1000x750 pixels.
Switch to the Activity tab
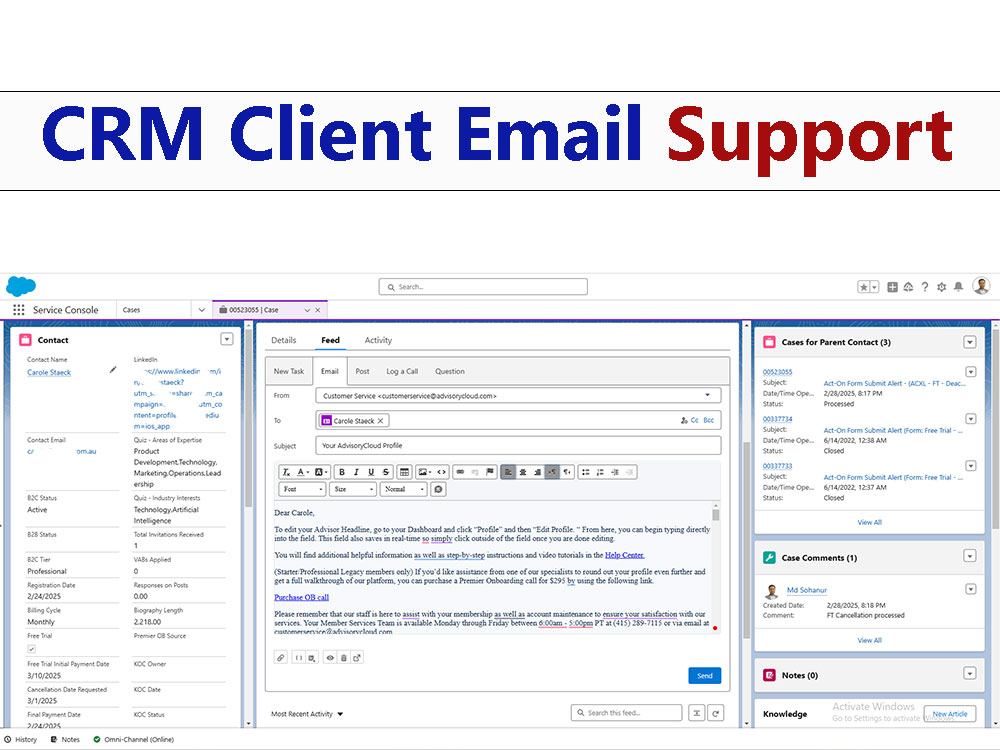[x=378, y=341]
